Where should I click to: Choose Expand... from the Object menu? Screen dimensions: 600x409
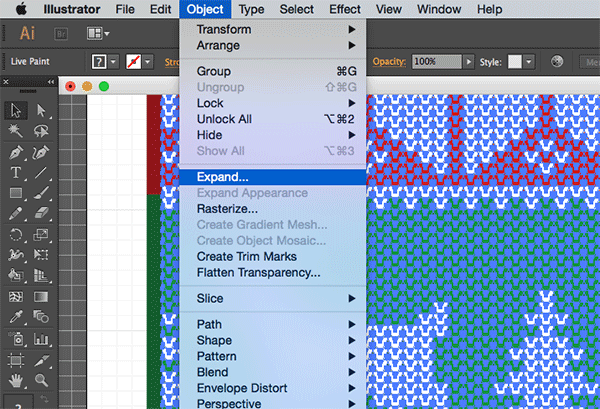coord(223,177)
